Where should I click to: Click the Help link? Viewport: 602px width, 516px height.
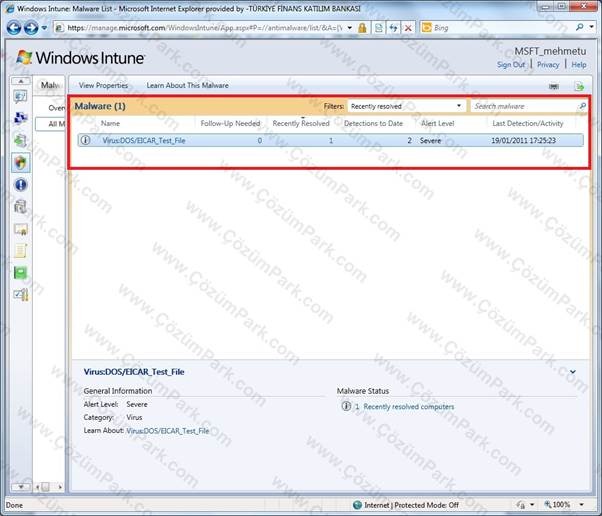point(579,64)
